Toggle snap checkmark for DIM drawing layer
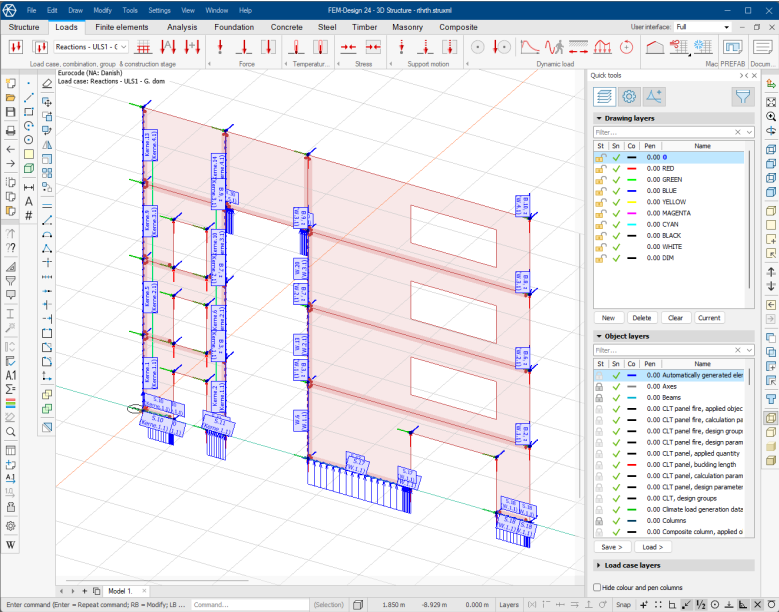 click(x=616, y=258)
